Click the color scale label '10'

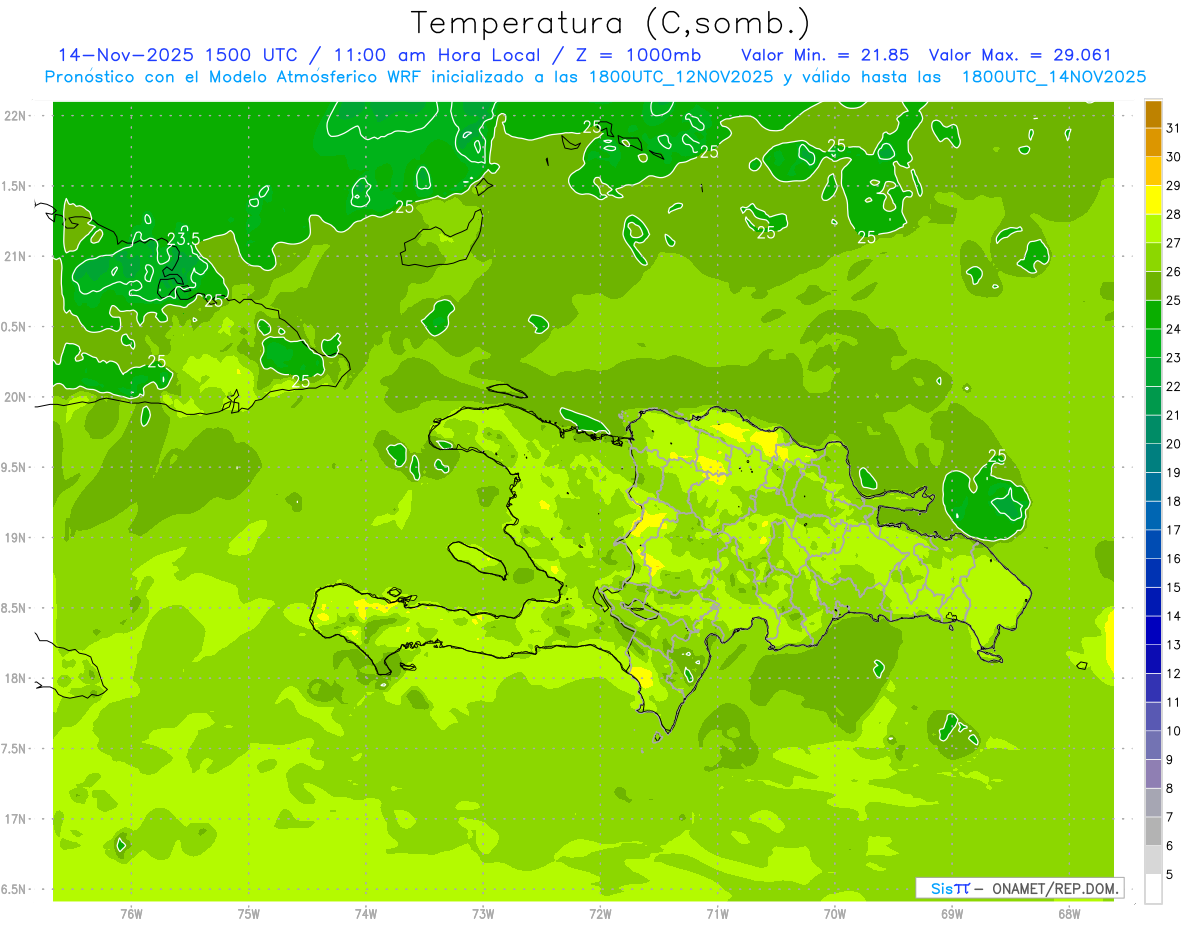coord(1174,731)
